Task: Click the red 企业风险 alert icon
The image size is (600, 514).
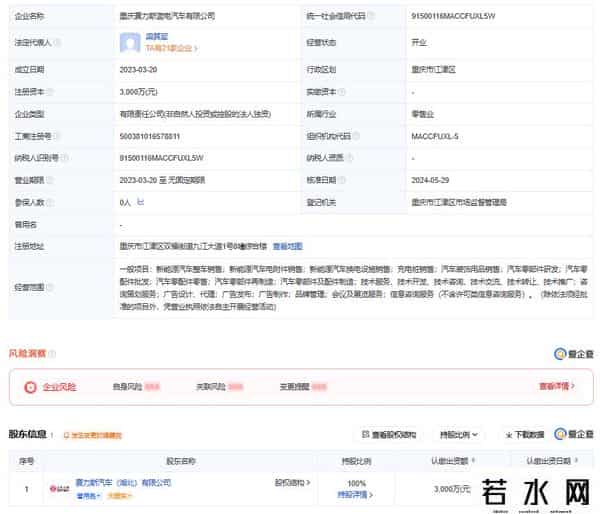Action: click(x=32, y=386)
